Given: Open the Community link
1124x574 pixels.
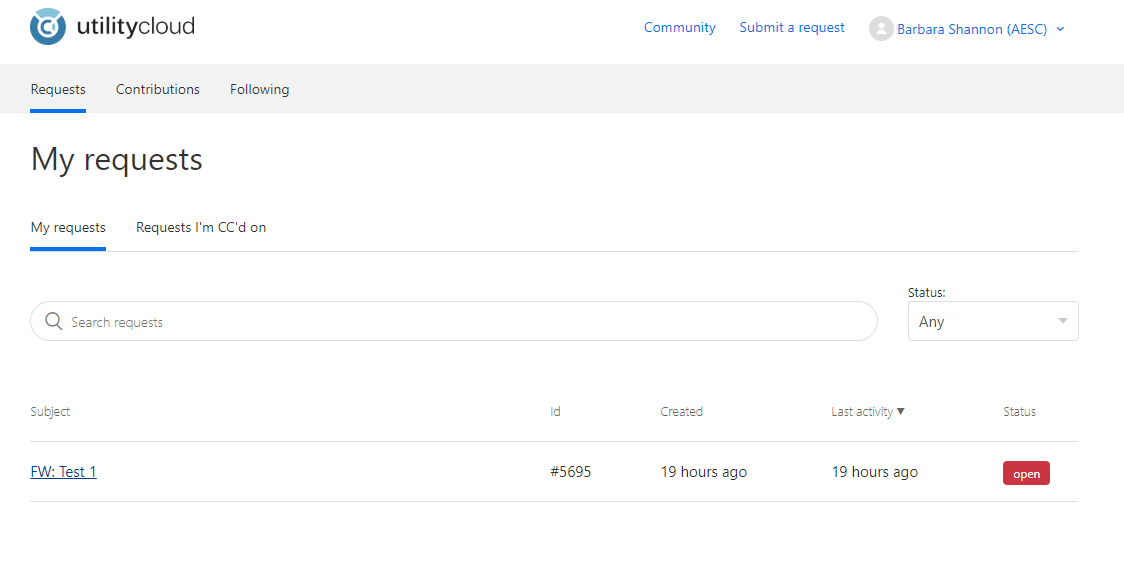Looking at the screenshot, I should (679, 28).
